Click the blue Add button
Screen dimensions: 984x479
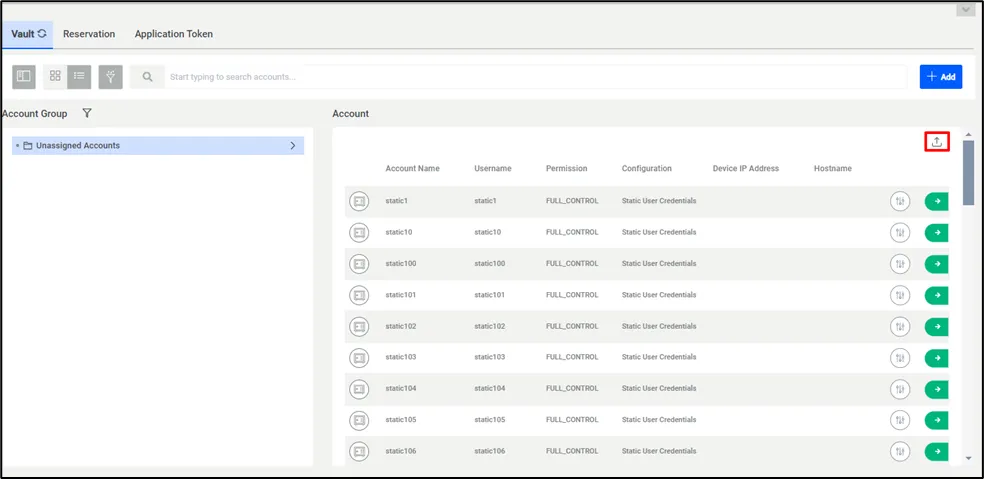coord(941,77)
